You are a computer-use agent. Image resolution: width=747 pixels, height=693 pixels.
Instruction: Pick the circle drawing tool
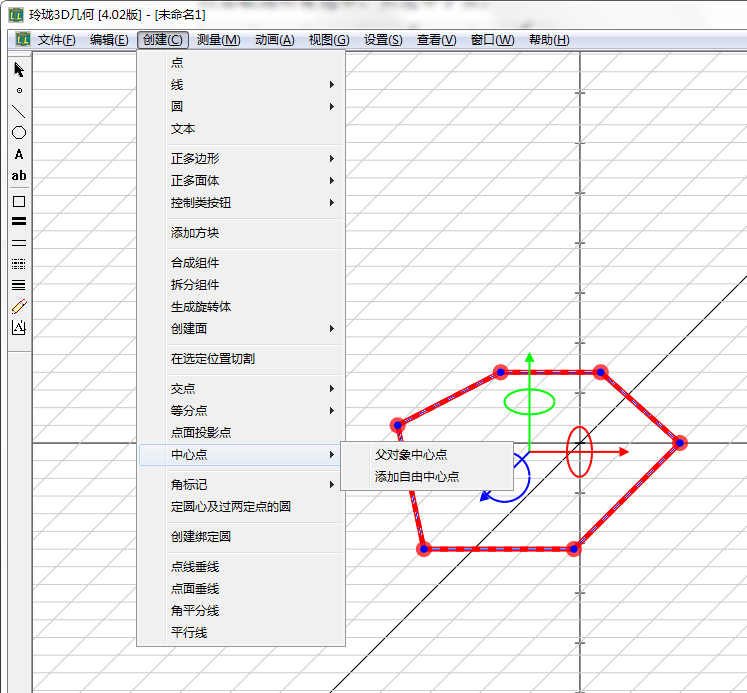18,133
